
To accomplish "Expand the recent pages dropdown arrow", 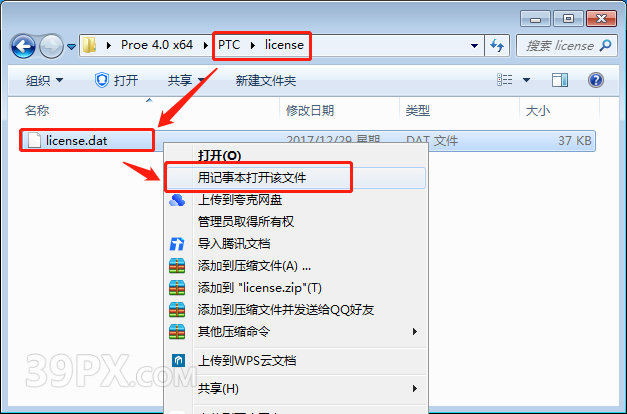I will click(x=71, y=47).
